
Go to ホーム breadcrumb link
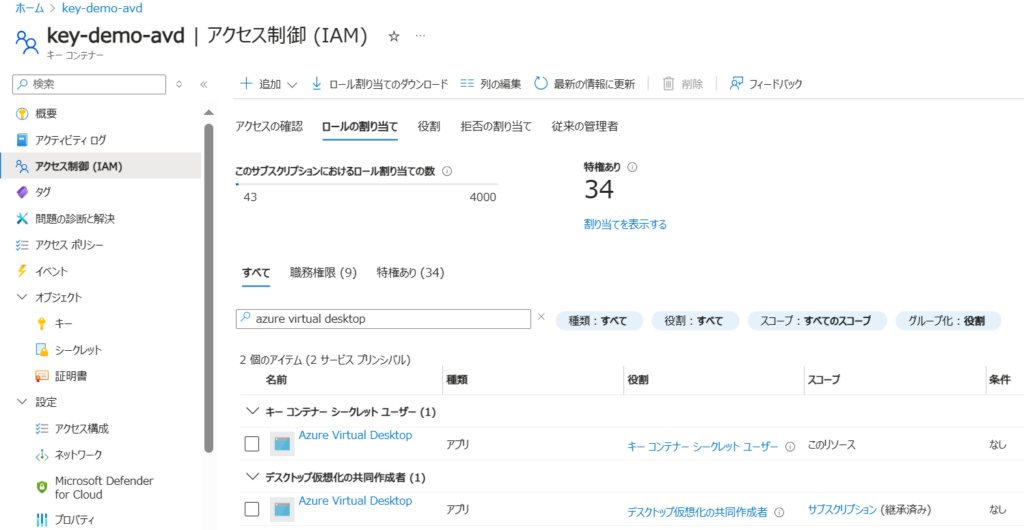click(28, 8)
